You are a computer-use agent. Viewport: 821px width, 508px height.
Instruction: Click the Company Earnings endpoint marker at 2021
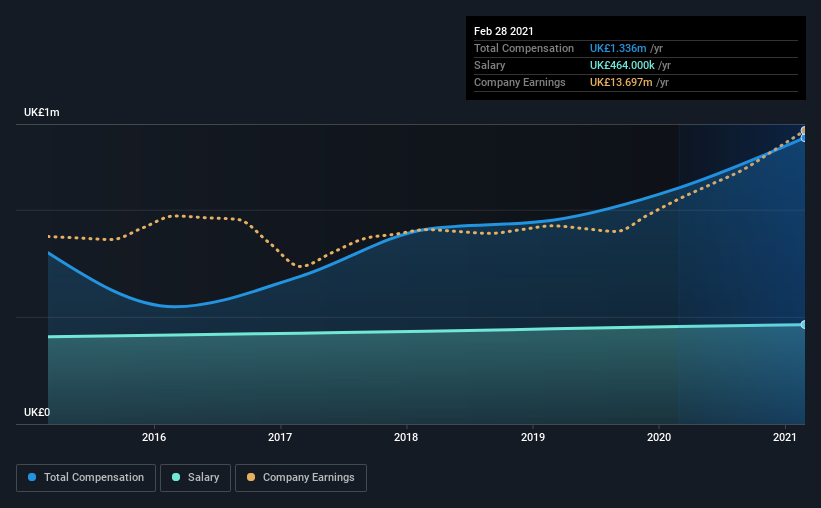click(x=803, y=130)
